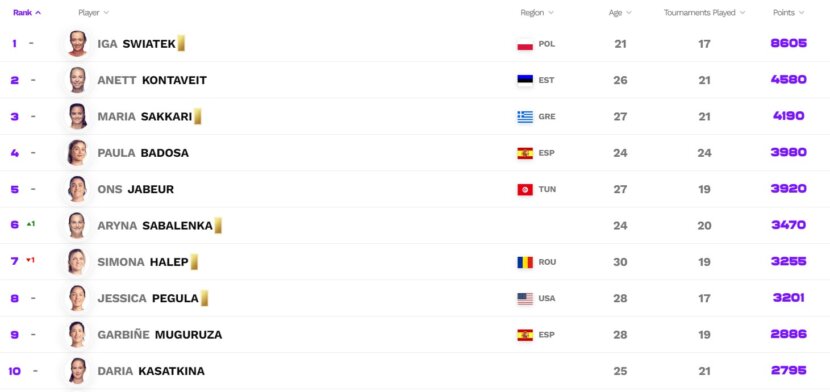Click the Tunisia flag icon

click(x=525, y=189)
